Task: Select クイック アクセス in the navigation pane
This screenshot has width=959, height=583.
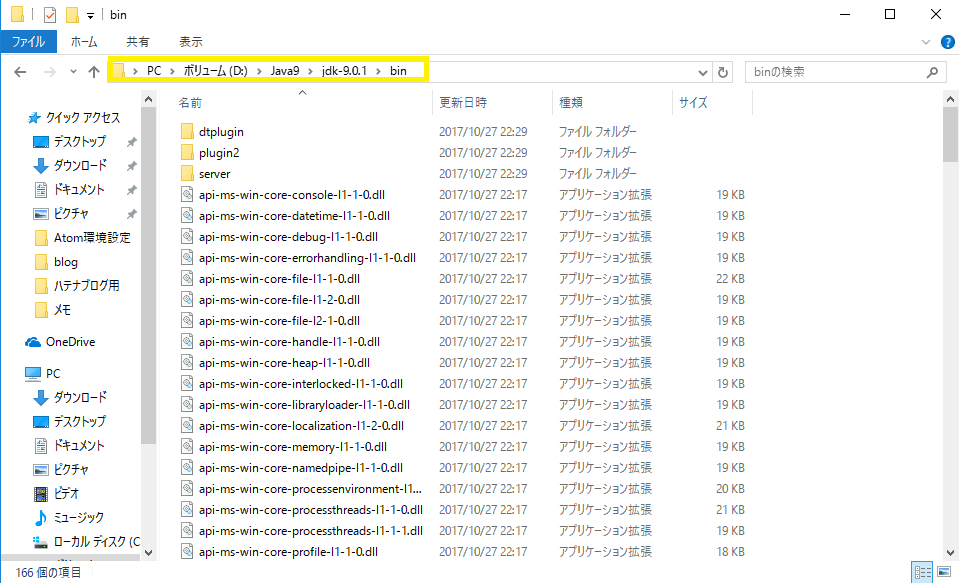Action: (83, 117)
